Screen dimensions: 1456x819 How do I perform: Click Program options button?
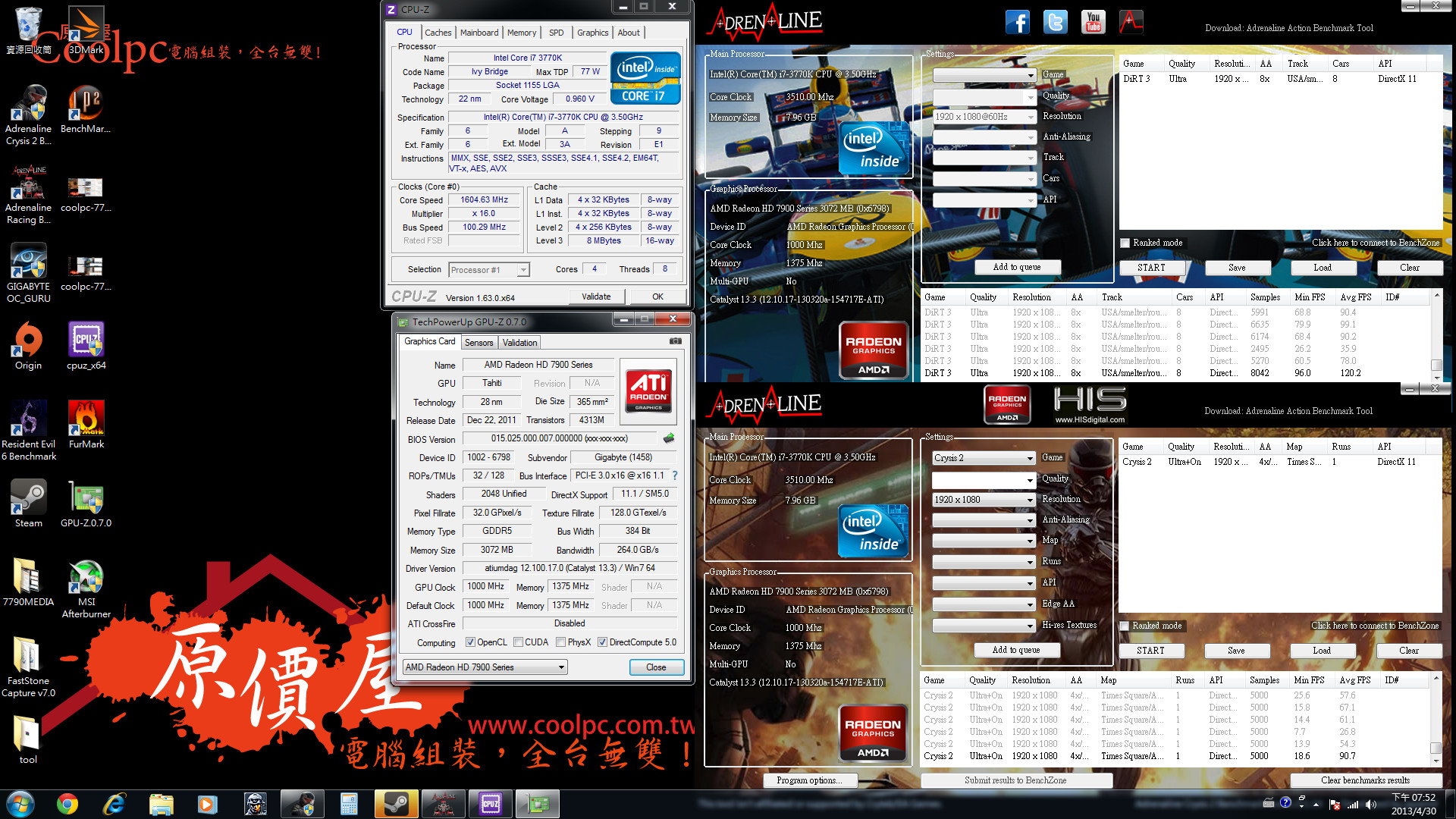pyautogui.click(x=809, y=780)
